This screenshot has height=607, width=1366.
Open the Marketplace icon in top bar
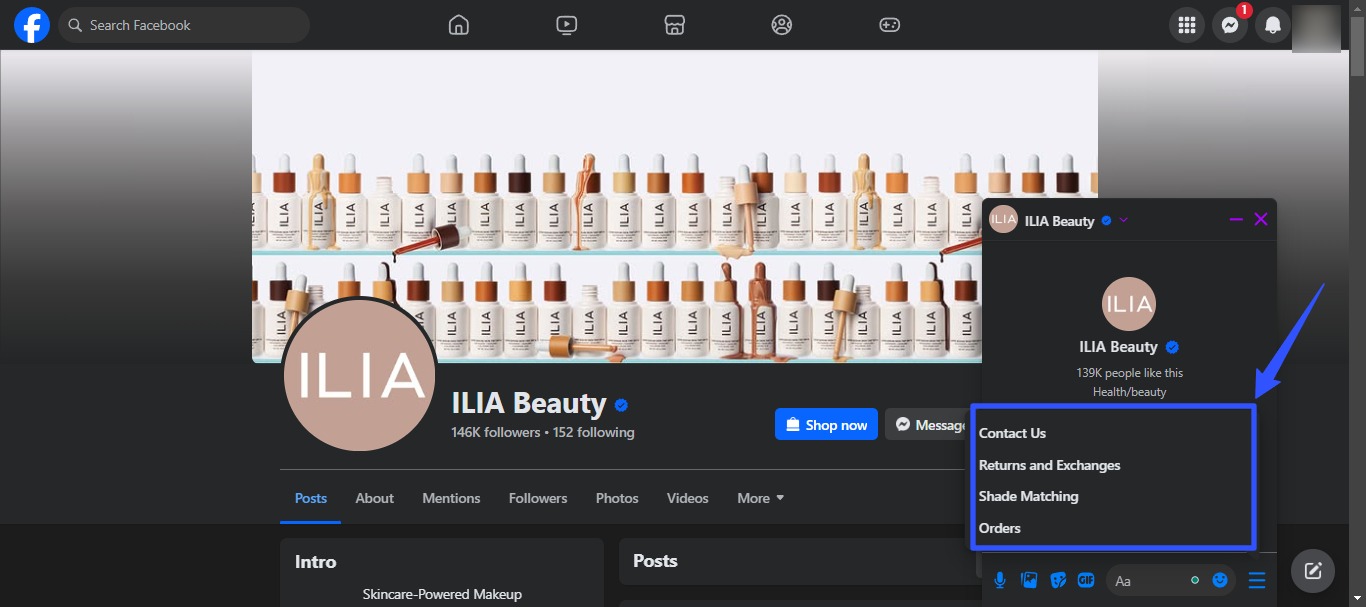coord(675,25)
